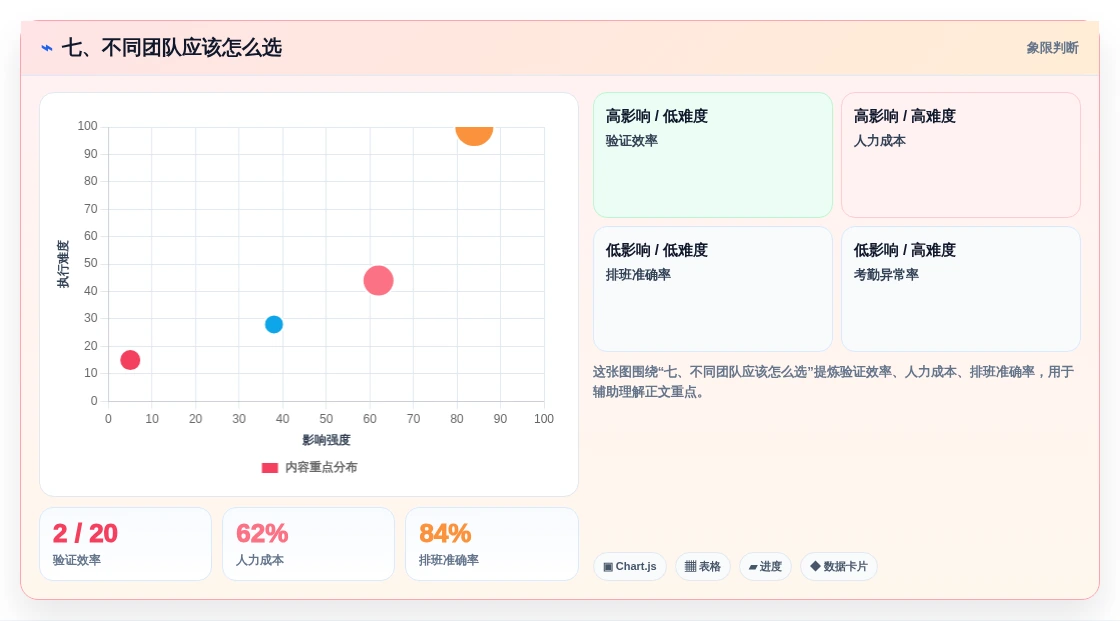This screenshot has height=621, width=1120.
Task: Click the Chart.js tag chip
Action: coord(630,567)
